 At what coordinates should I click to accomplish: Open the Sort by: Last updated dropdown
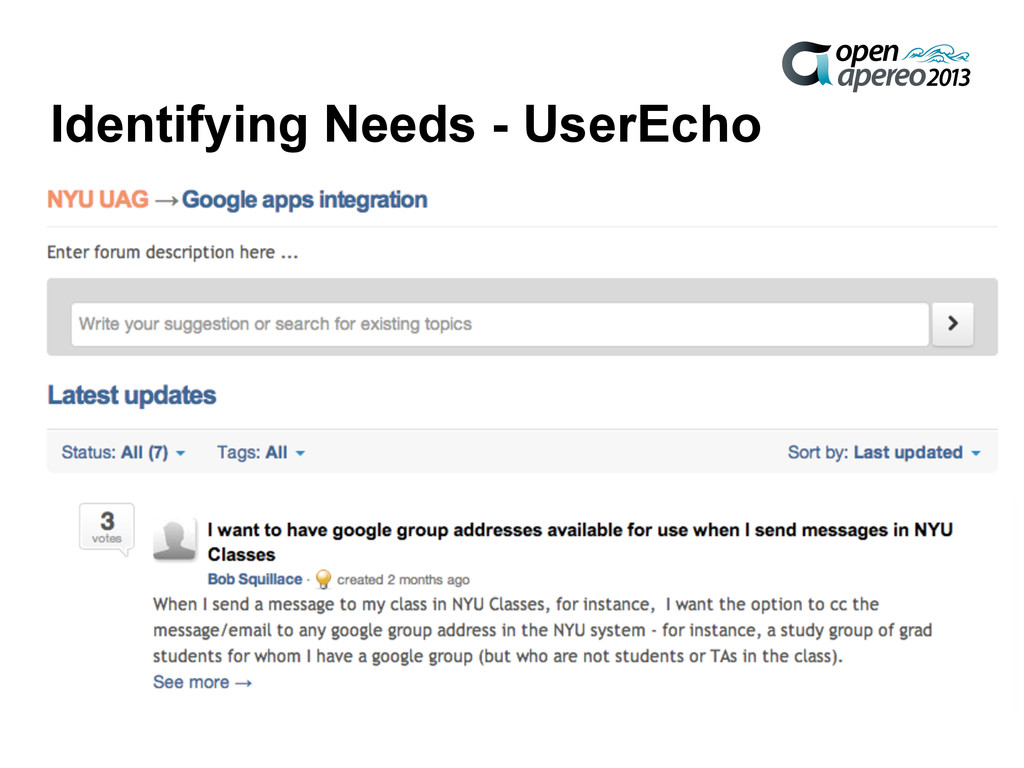click(884, 453)
